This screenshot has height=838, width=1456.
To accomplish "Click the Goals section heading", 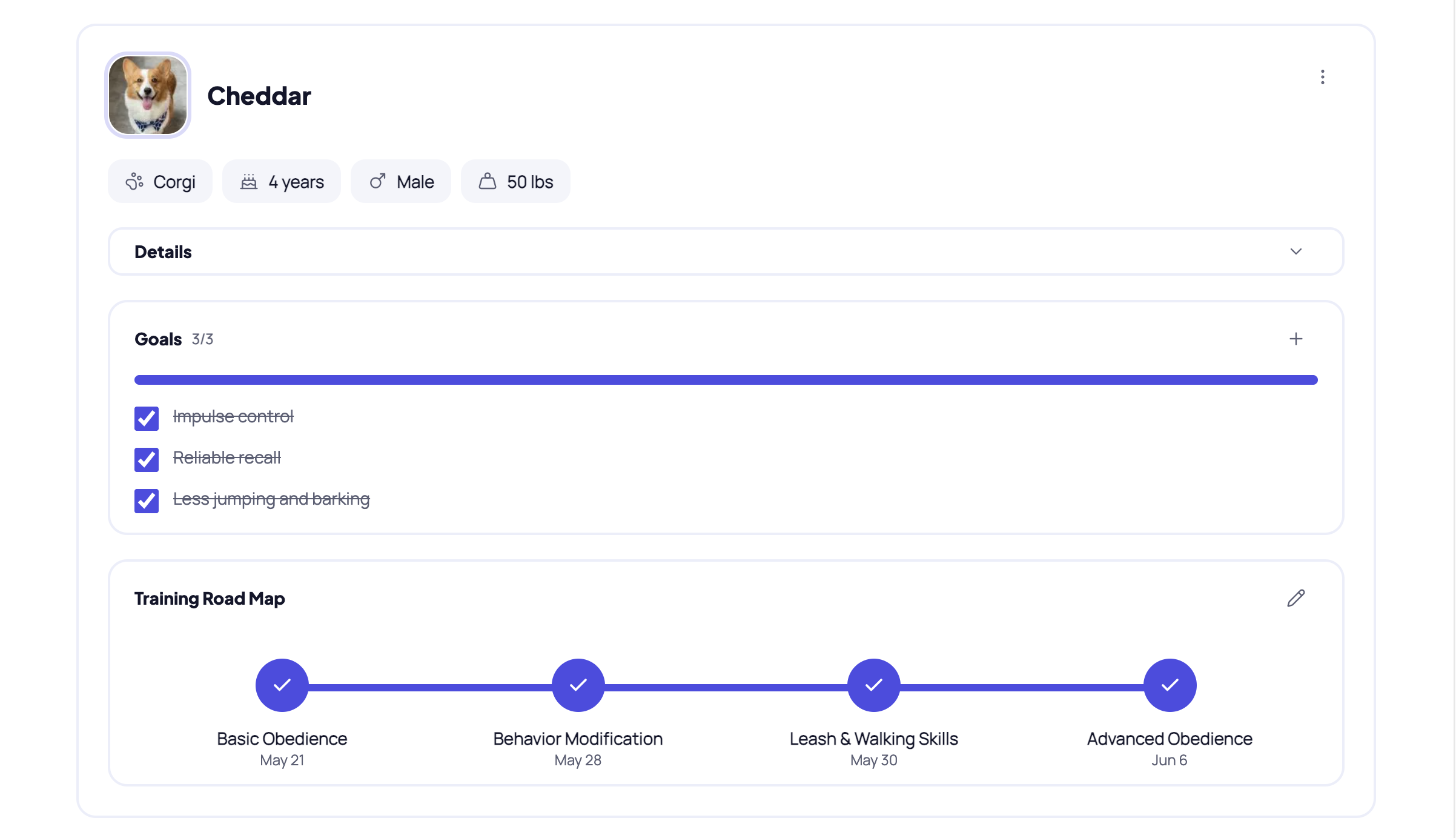I will coord(158,339).
